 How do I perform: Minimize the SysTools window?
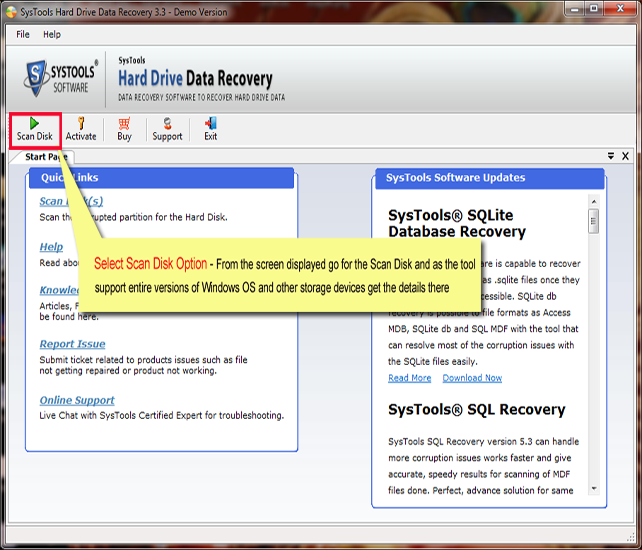click(575, 9)
